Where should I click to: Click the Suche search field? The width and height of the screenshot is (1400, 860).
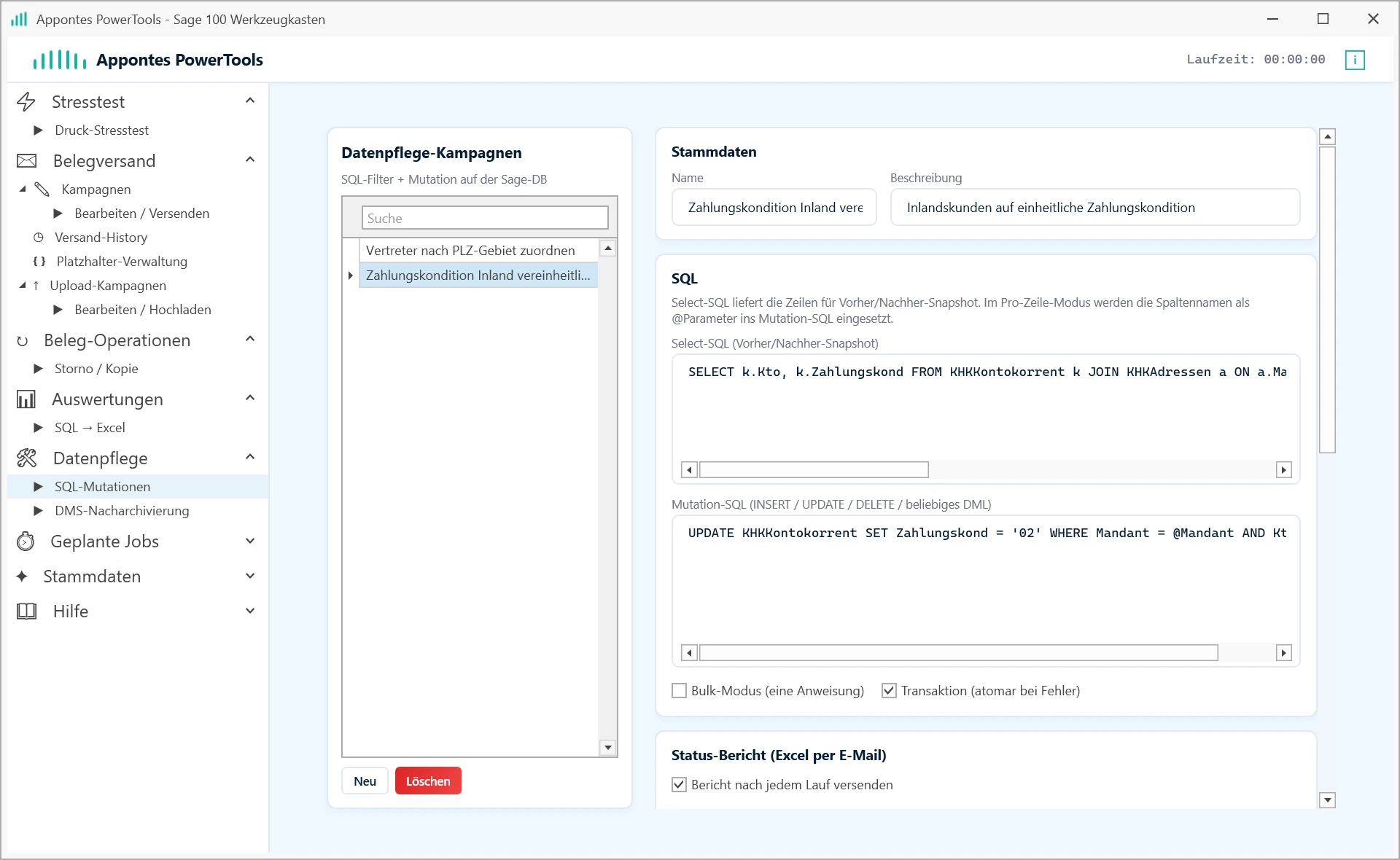tap(485, 218)
